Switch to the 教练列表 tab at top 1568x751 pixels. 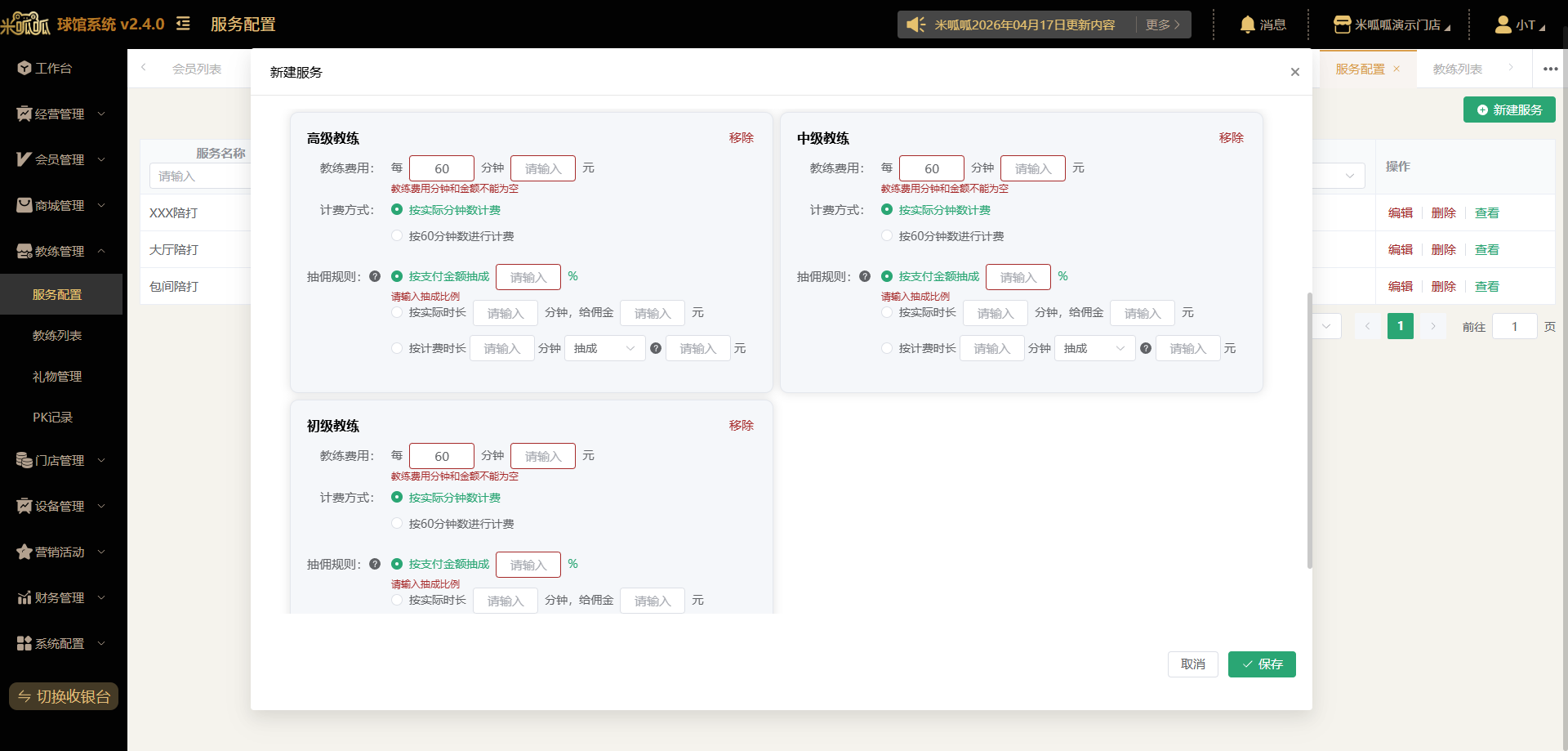click(1457, 69)
